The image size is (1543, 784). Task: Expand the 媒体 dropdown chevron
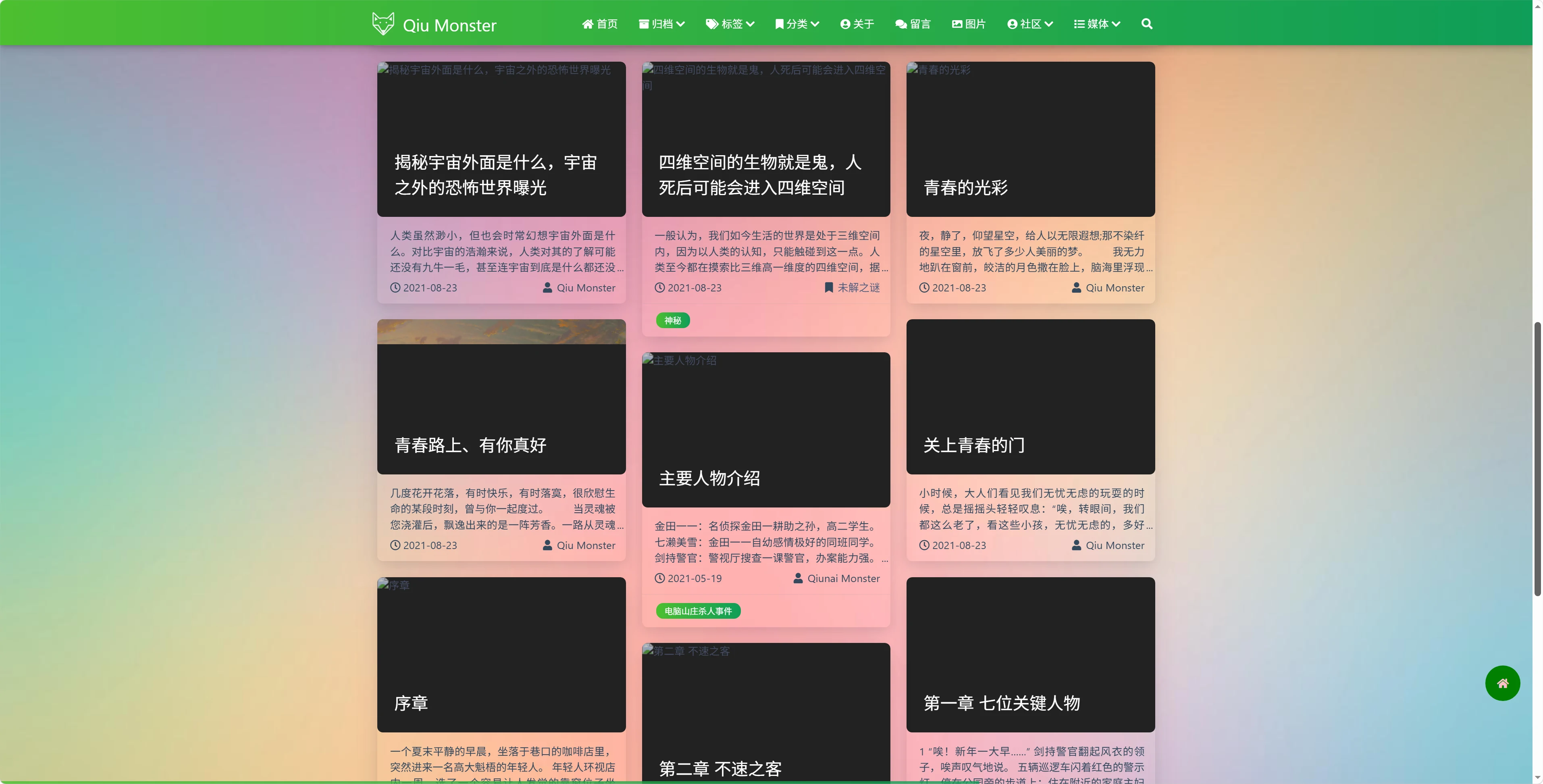click(1115, 24)
